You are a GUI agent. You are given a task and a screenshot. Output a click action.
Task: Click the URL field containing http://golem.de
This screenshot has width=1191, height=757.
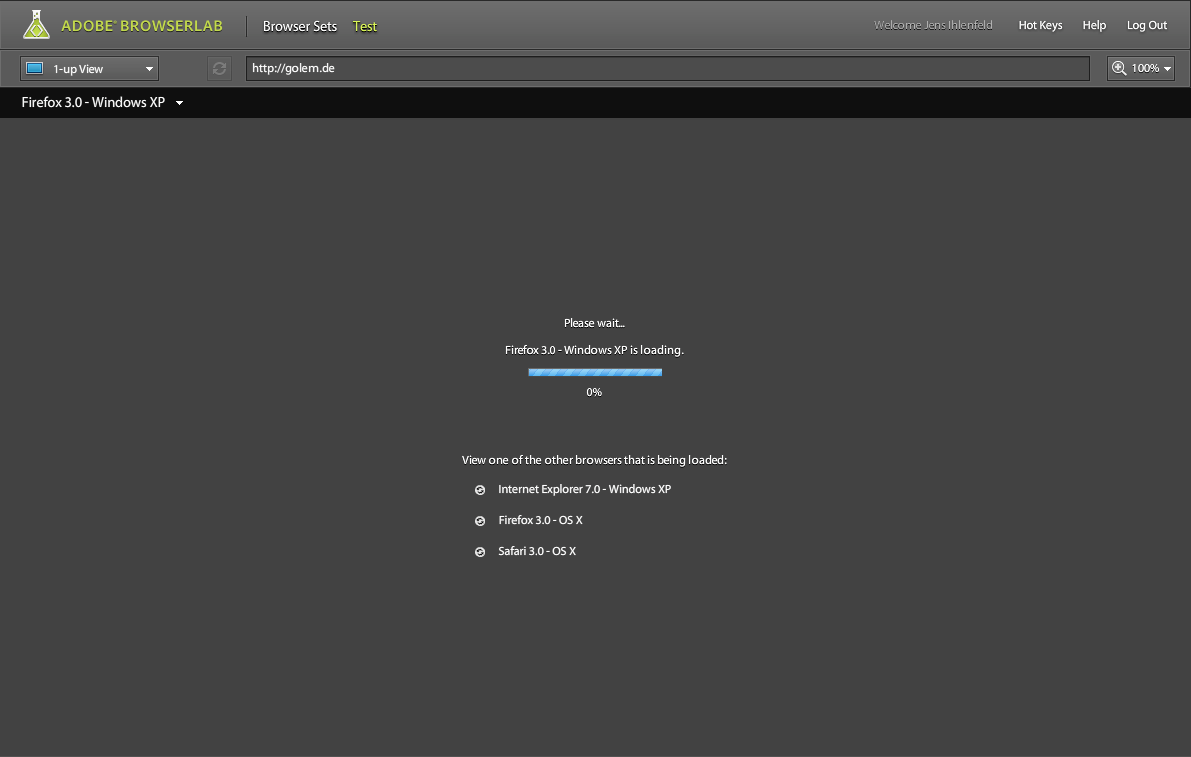(x=668, y=68)
